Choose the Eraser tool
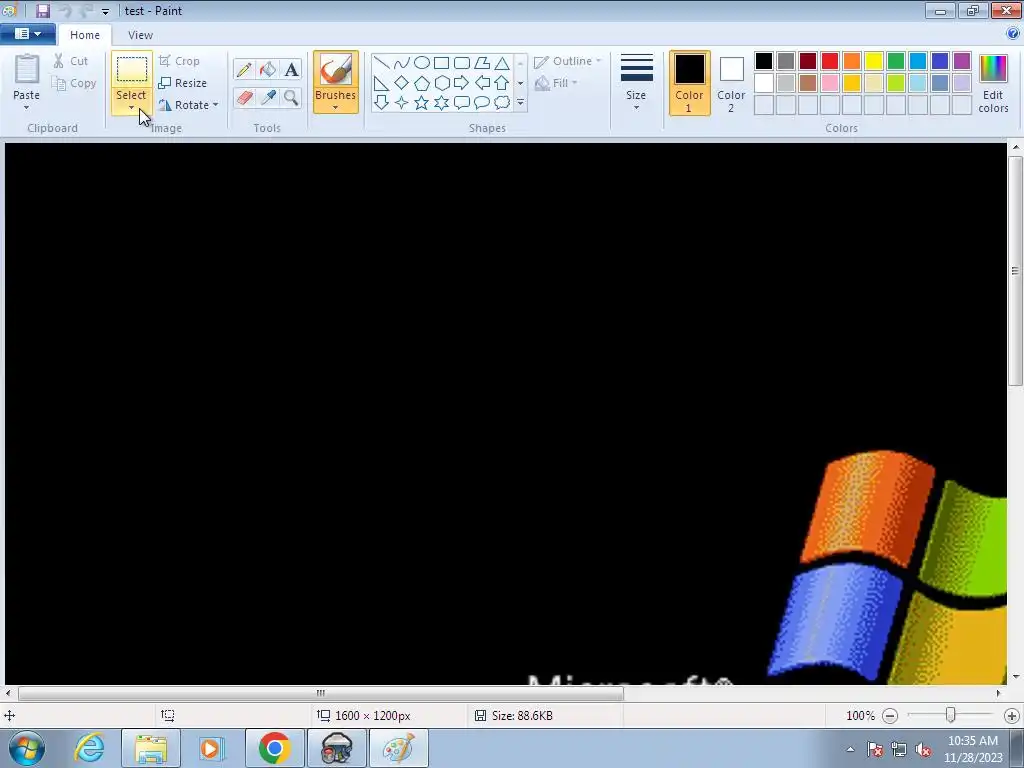This screenshot has width=1024, height=768. point(244,98)
